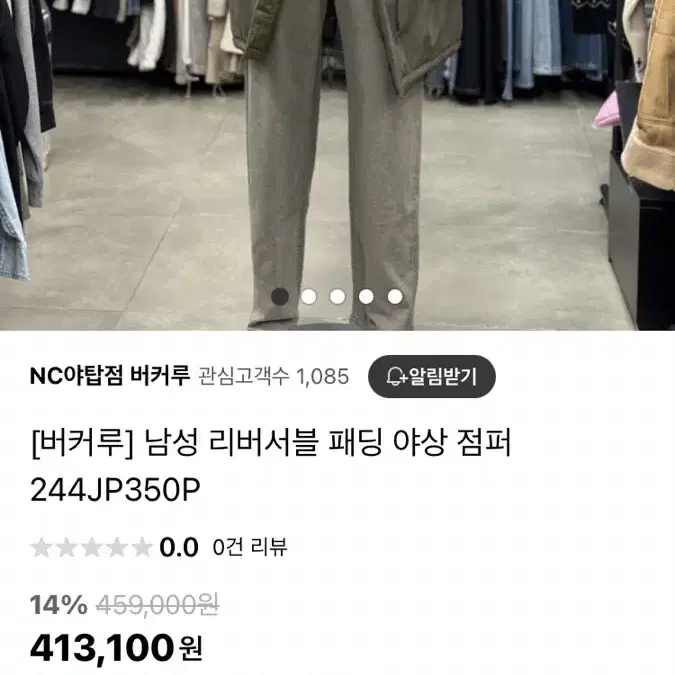This screenshot has width=675, height=675.
Task: Select the first dark carousel dot
Action: pos(280,296)
